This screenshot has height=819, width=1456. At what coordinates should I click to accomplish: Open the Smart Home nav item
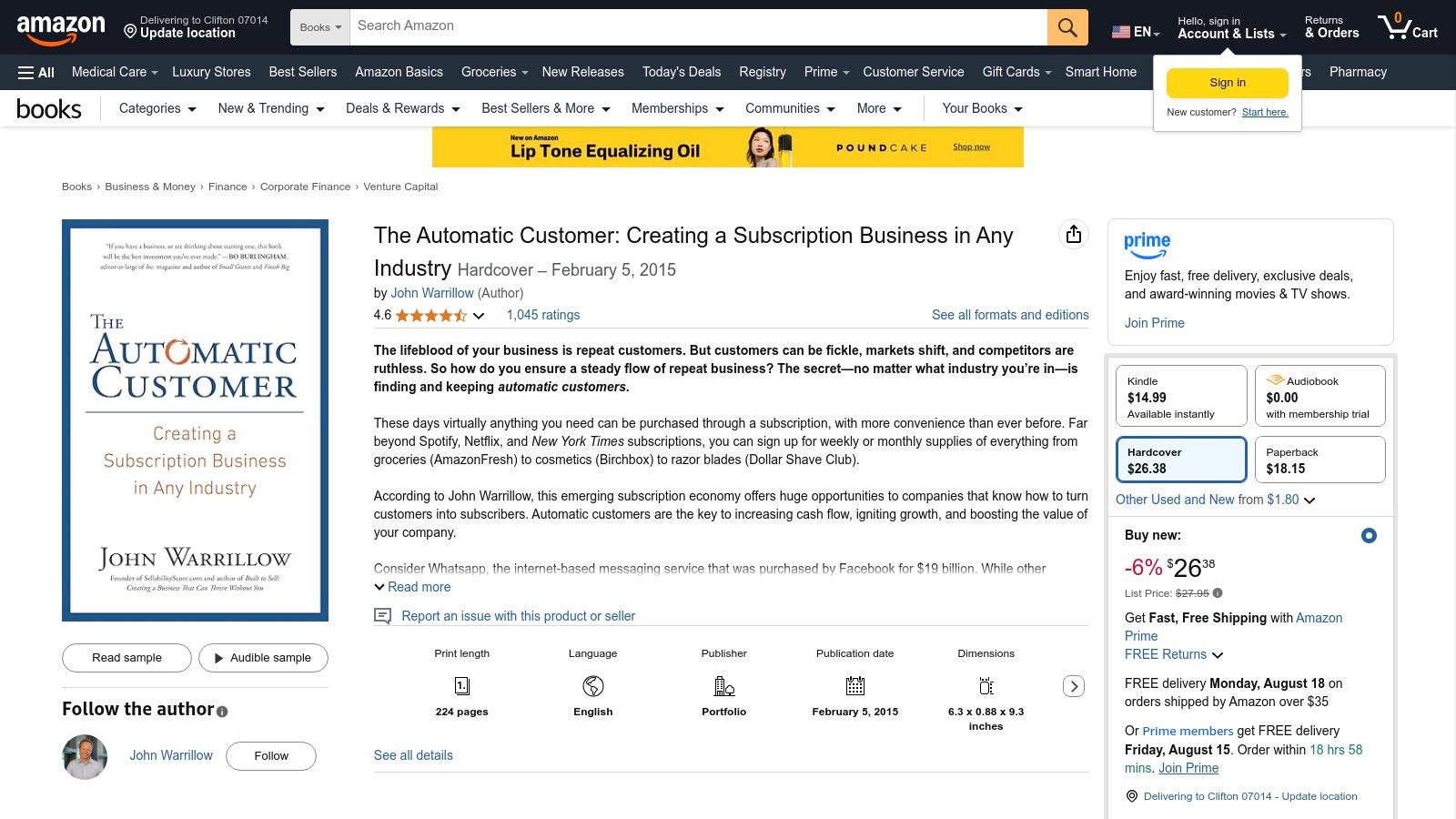tap(1101, 72)
